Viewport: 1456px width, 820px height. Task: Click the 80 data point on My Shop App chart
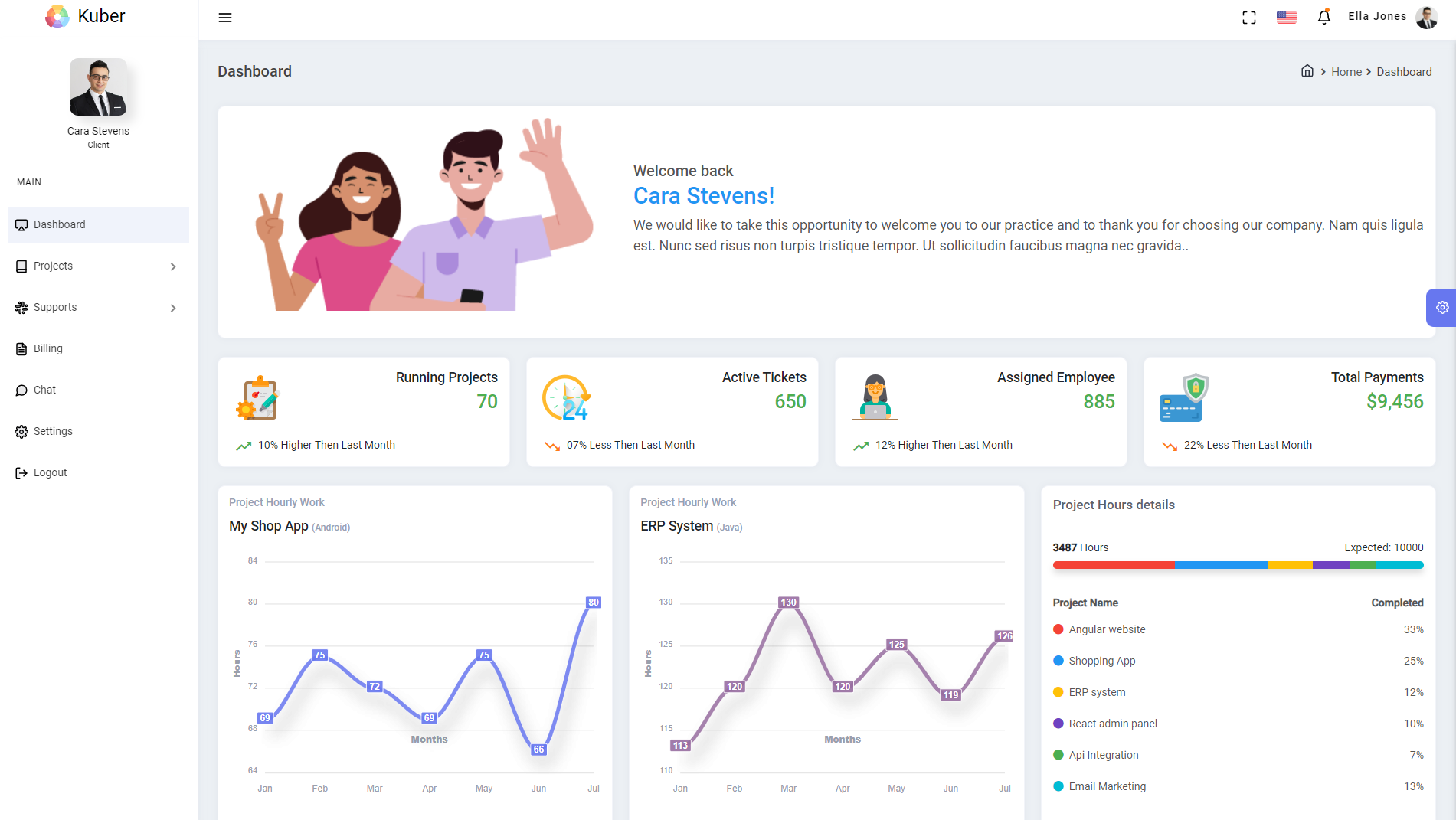point(594,603)
